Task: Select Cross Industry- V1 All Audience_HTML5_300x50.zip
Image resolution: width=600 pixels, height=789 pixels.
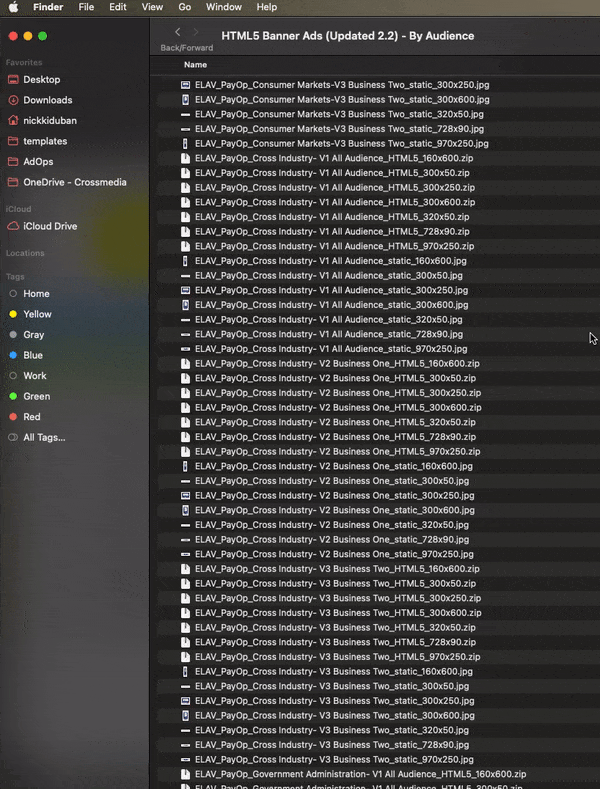Action: pos(332,173)
